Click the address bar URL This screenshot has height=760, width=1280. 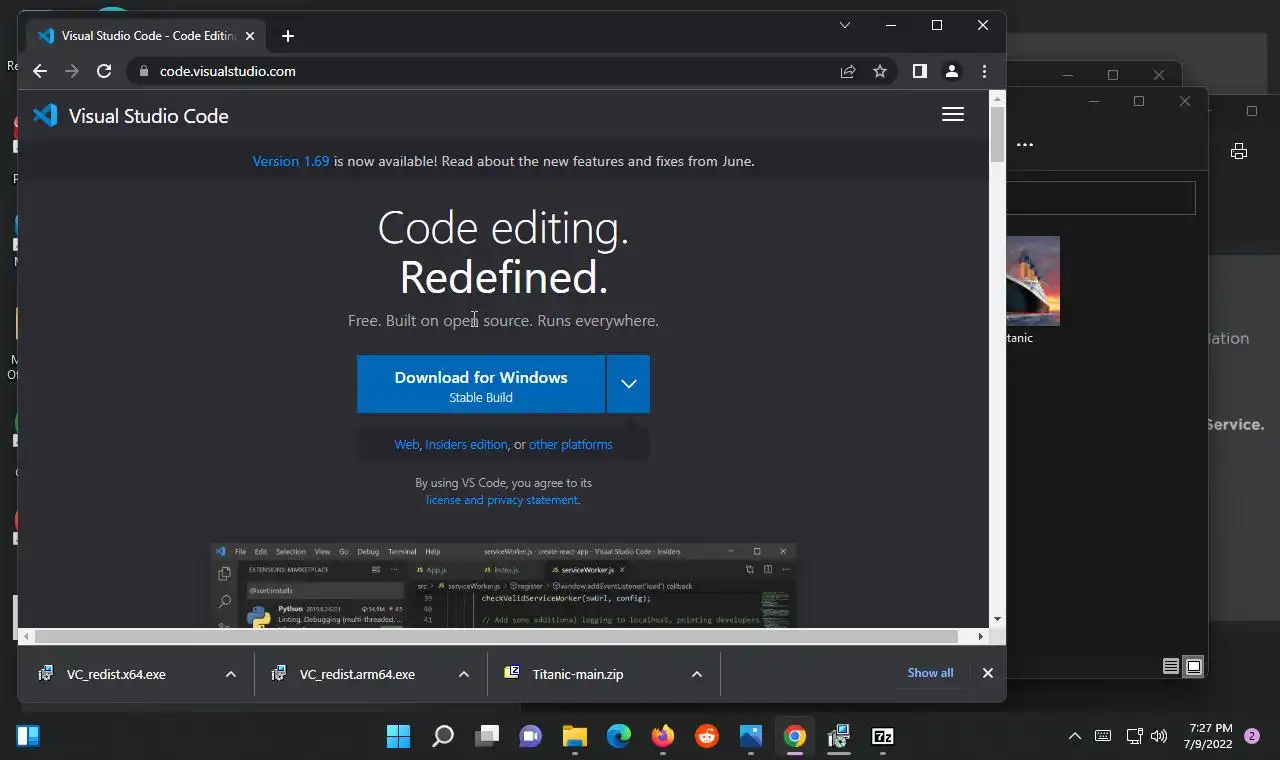tap(228, 71)
